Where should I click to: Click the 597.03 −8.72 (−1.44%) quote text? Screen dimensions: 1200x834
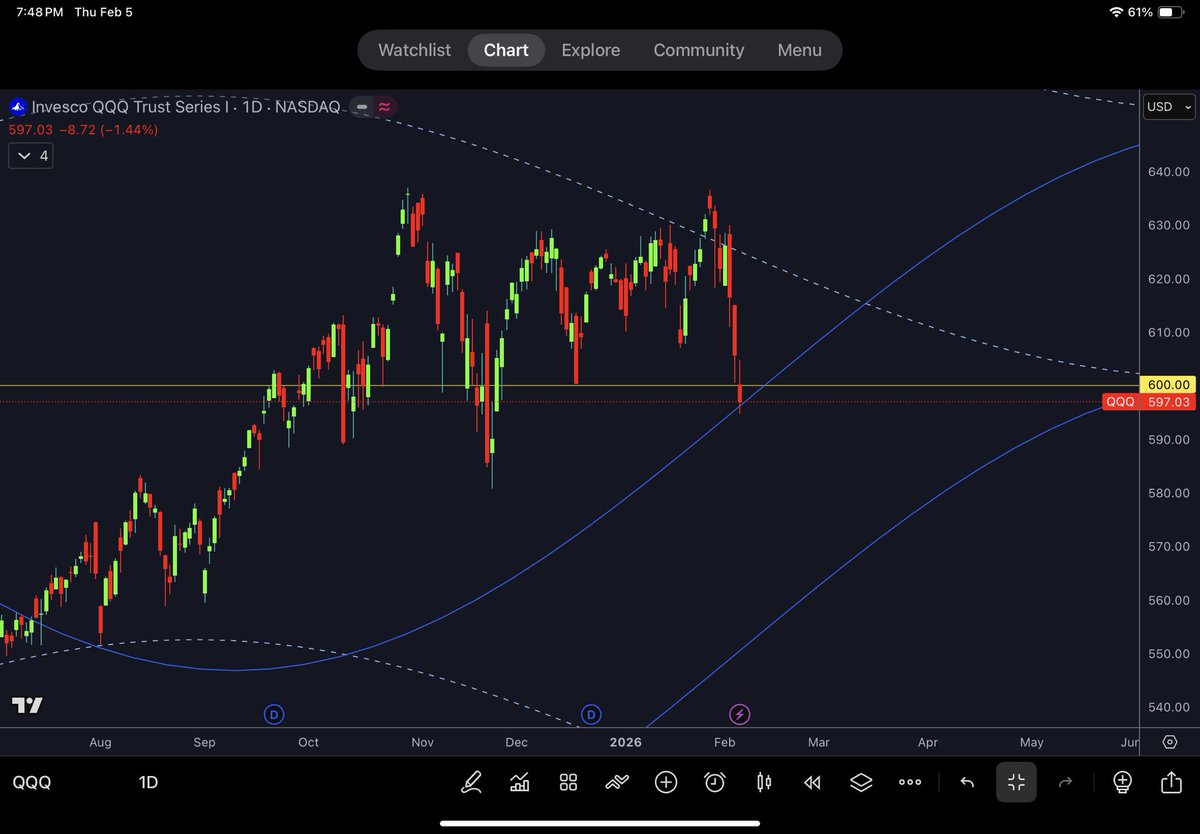point(83,130)
